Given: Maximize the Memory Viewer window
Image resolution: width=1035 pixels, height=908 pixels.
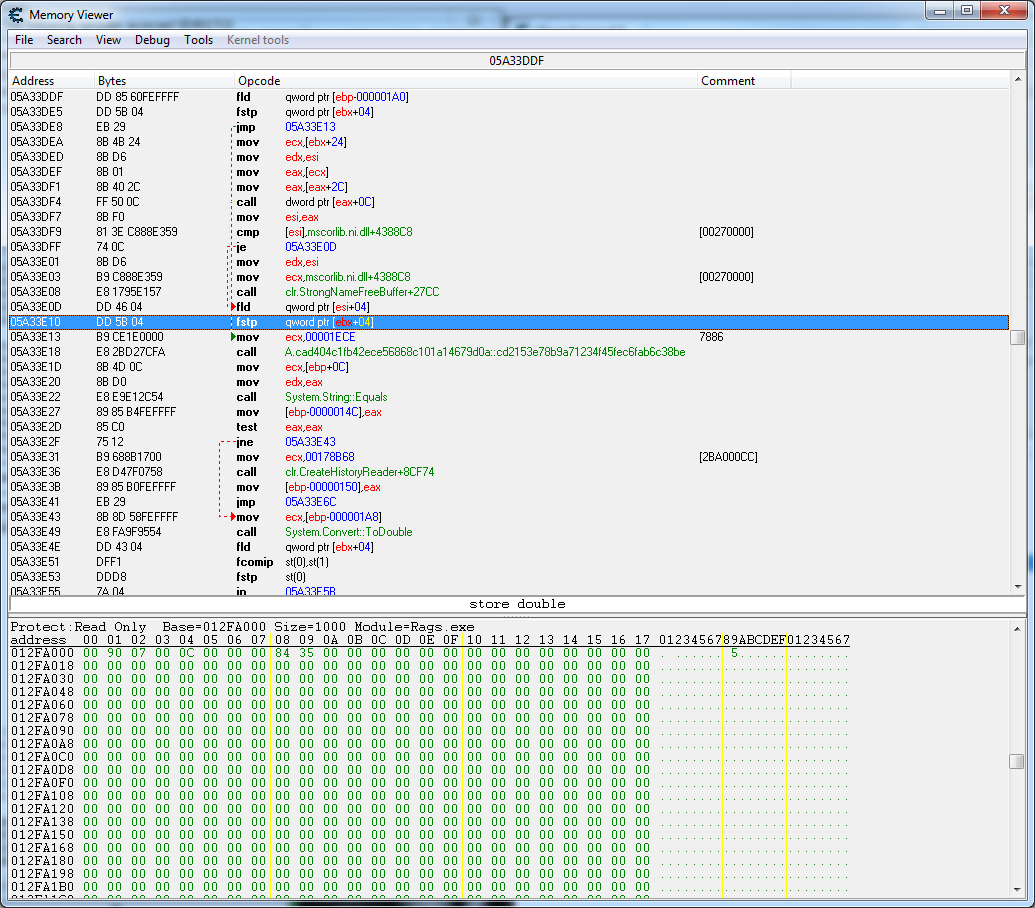Looking at the screenshot, I should pos(966,11).
